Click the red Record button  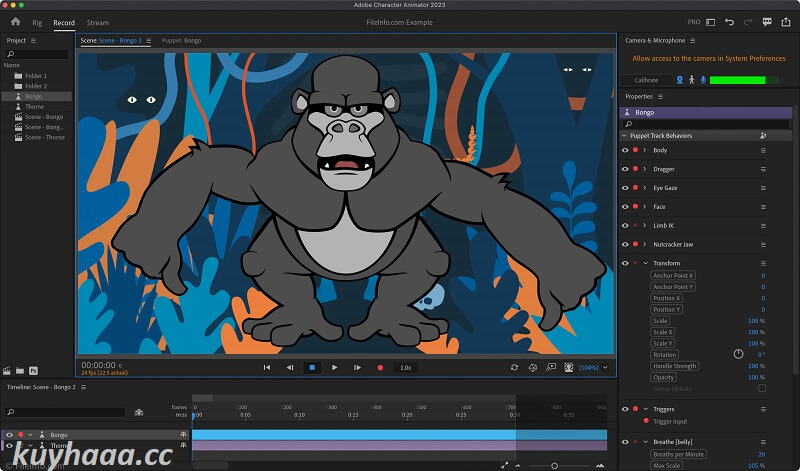(x=380, y=367)
